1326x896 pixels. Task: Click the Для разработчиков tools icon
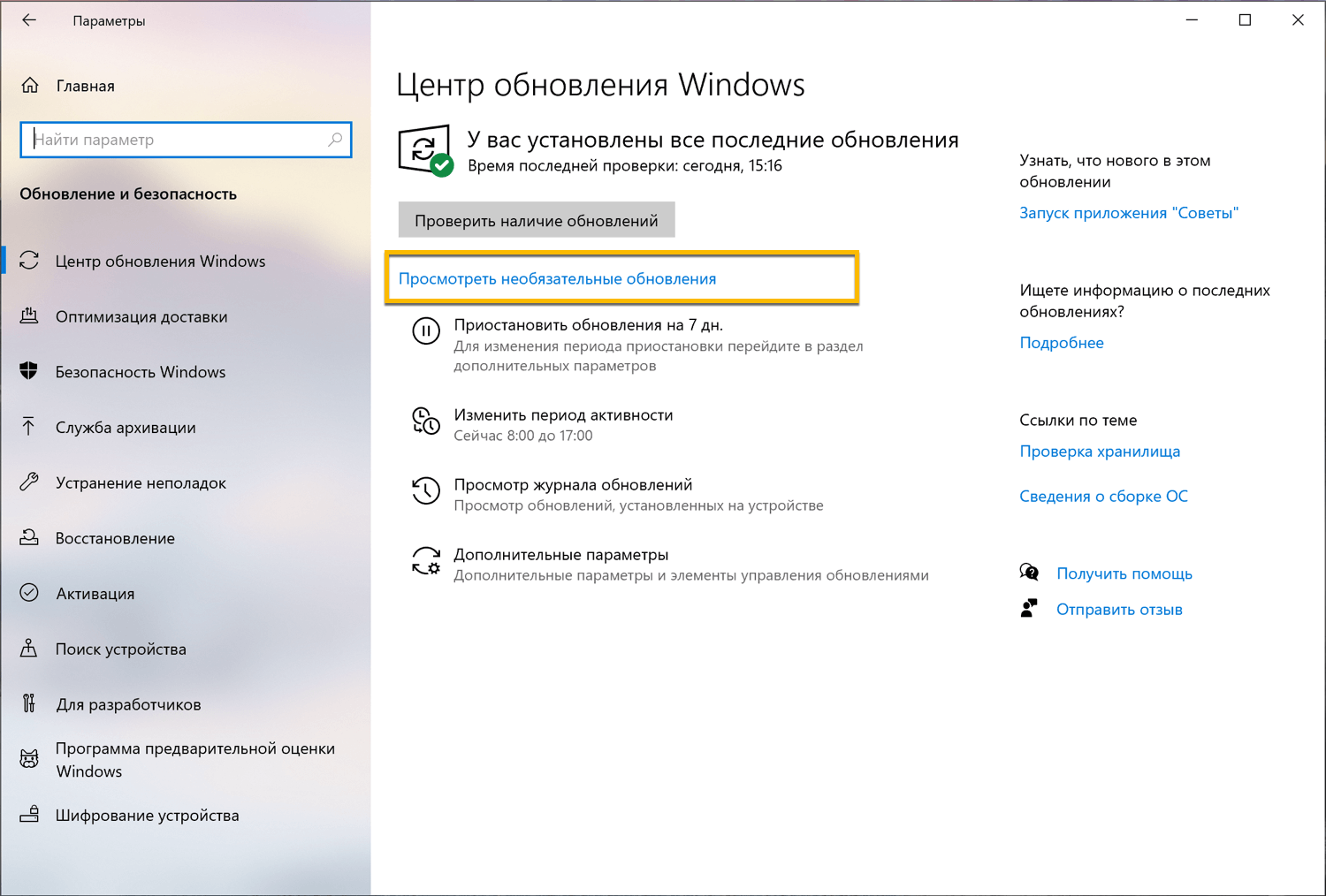pos(29,703)
